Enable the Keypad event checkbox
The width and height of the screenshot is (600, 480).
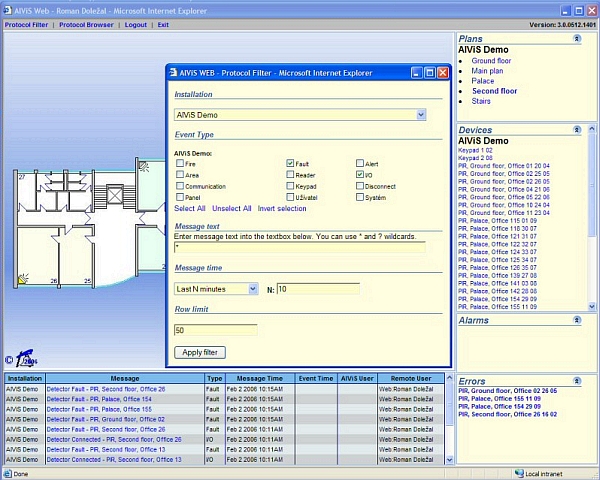pos(290,186)
